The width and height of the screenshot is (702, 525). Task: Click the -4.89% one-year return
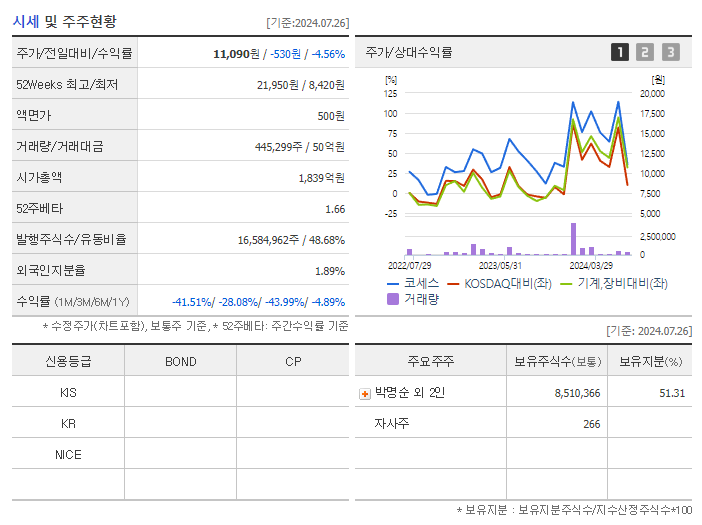coord(328,302)
